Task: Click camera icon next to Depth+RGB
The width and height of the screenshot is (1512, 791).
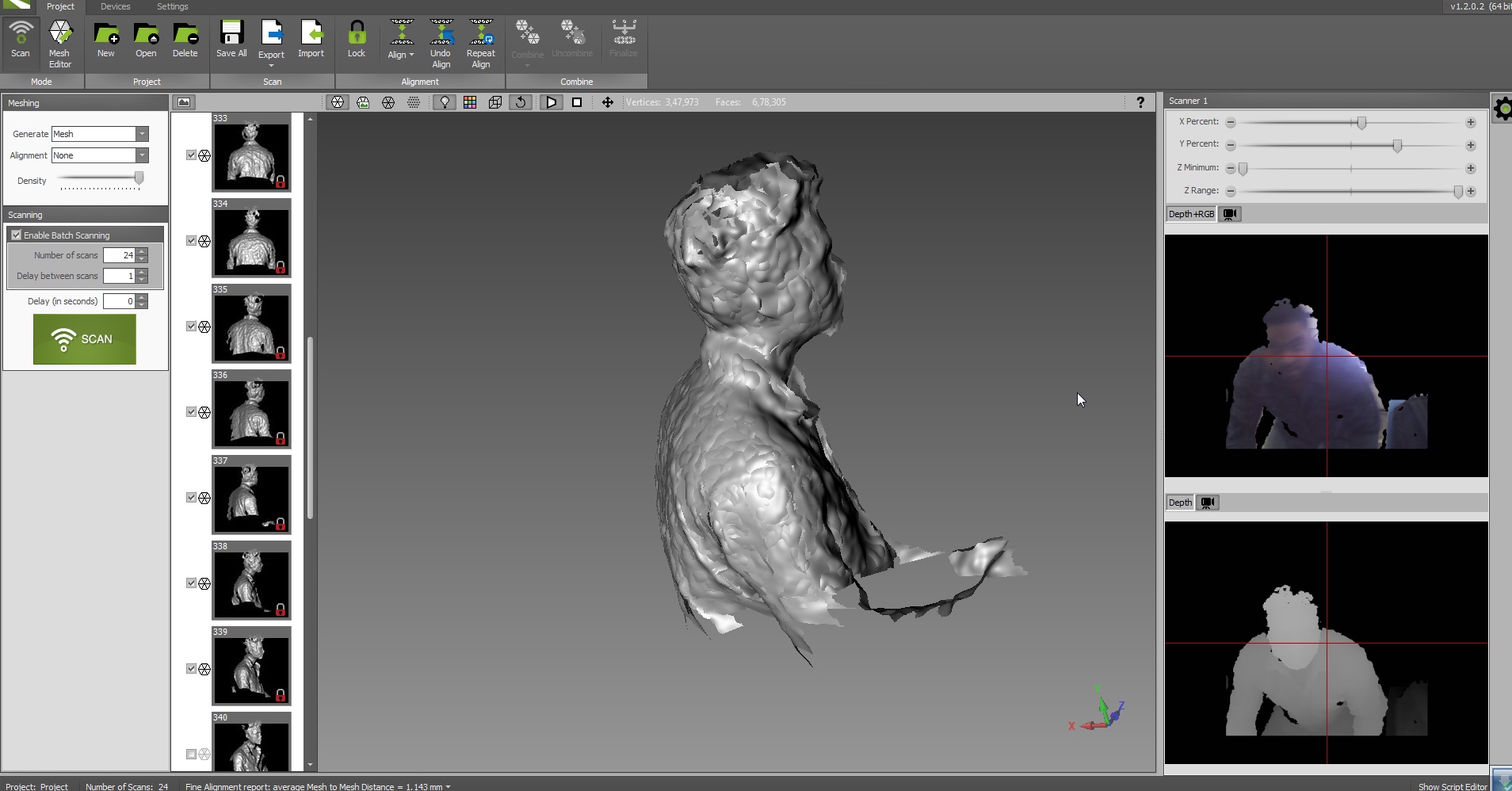Action: (x=1230, y=214)
